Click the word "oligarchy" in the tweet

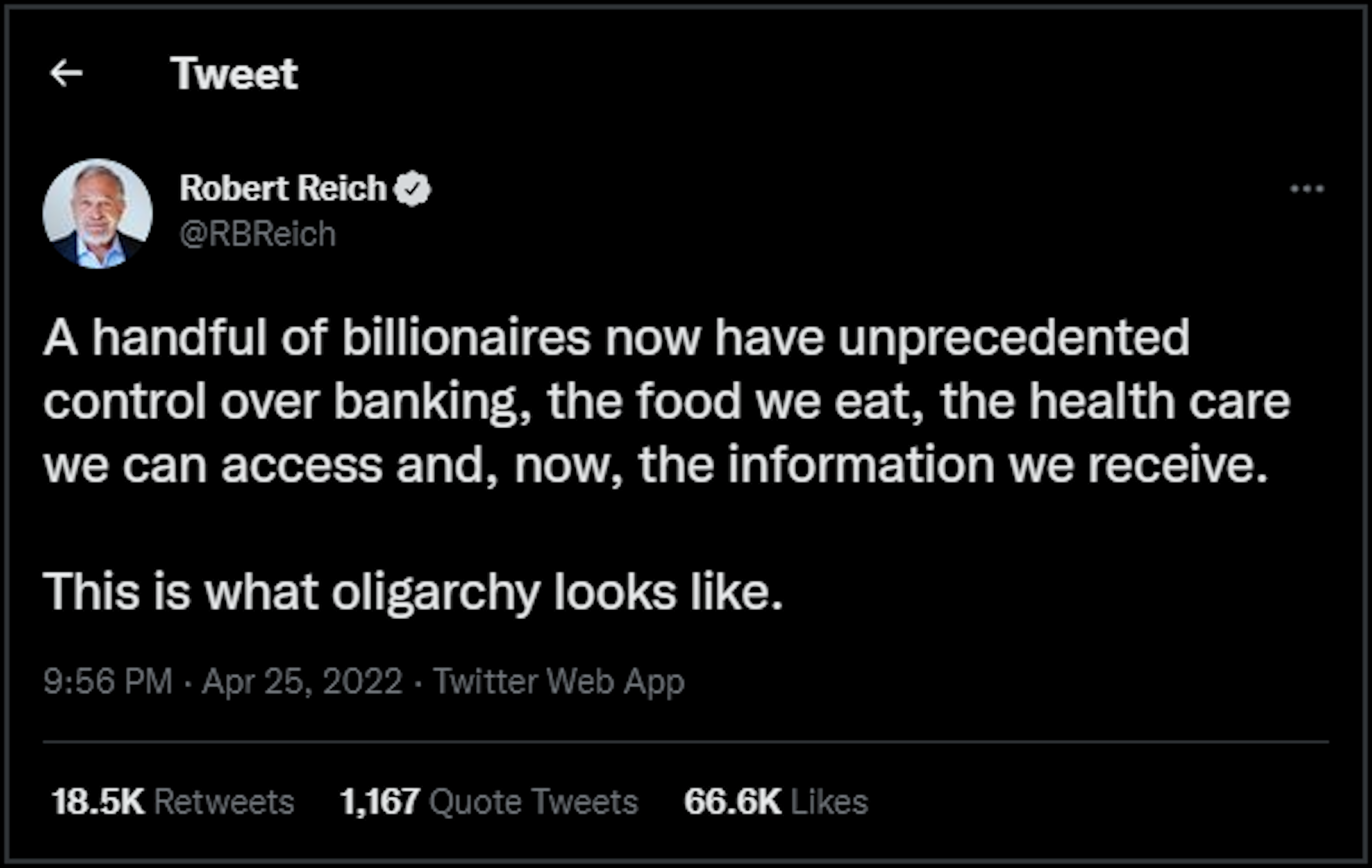click(x=436, y=593)
